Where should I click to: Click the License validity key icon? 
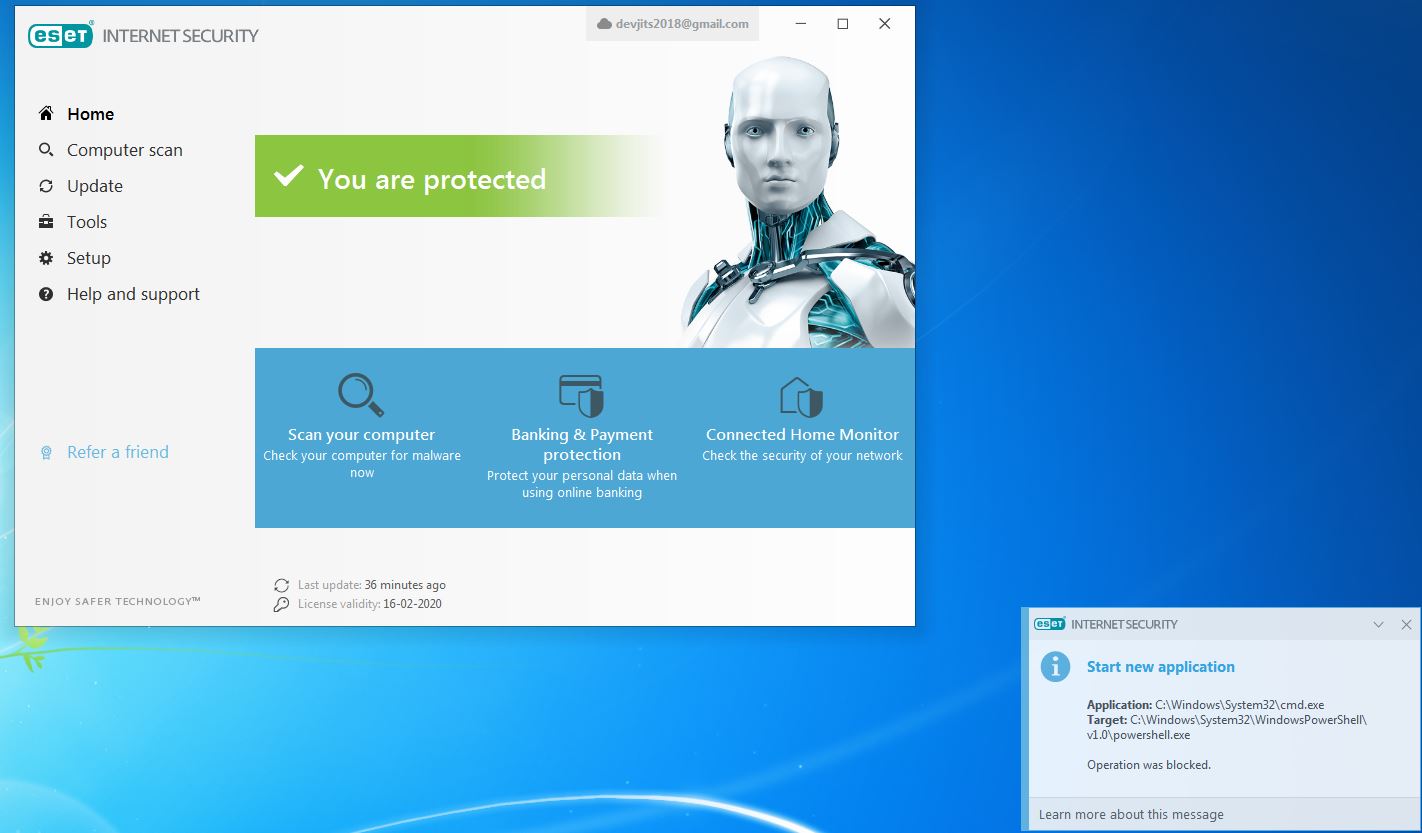[281, 604]
